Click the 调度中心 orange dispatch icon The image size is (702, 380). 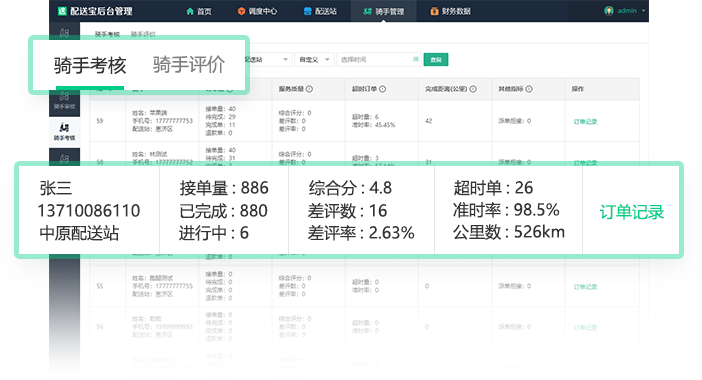point(241,11)
